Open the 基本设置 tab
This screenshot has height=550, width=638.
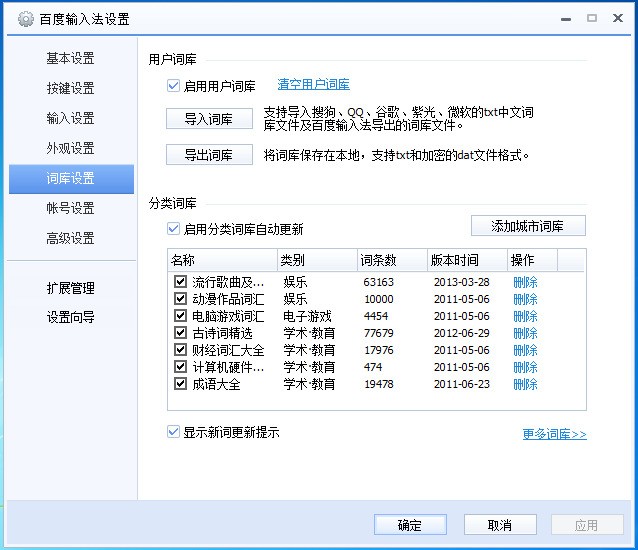(x=70, y=58)
